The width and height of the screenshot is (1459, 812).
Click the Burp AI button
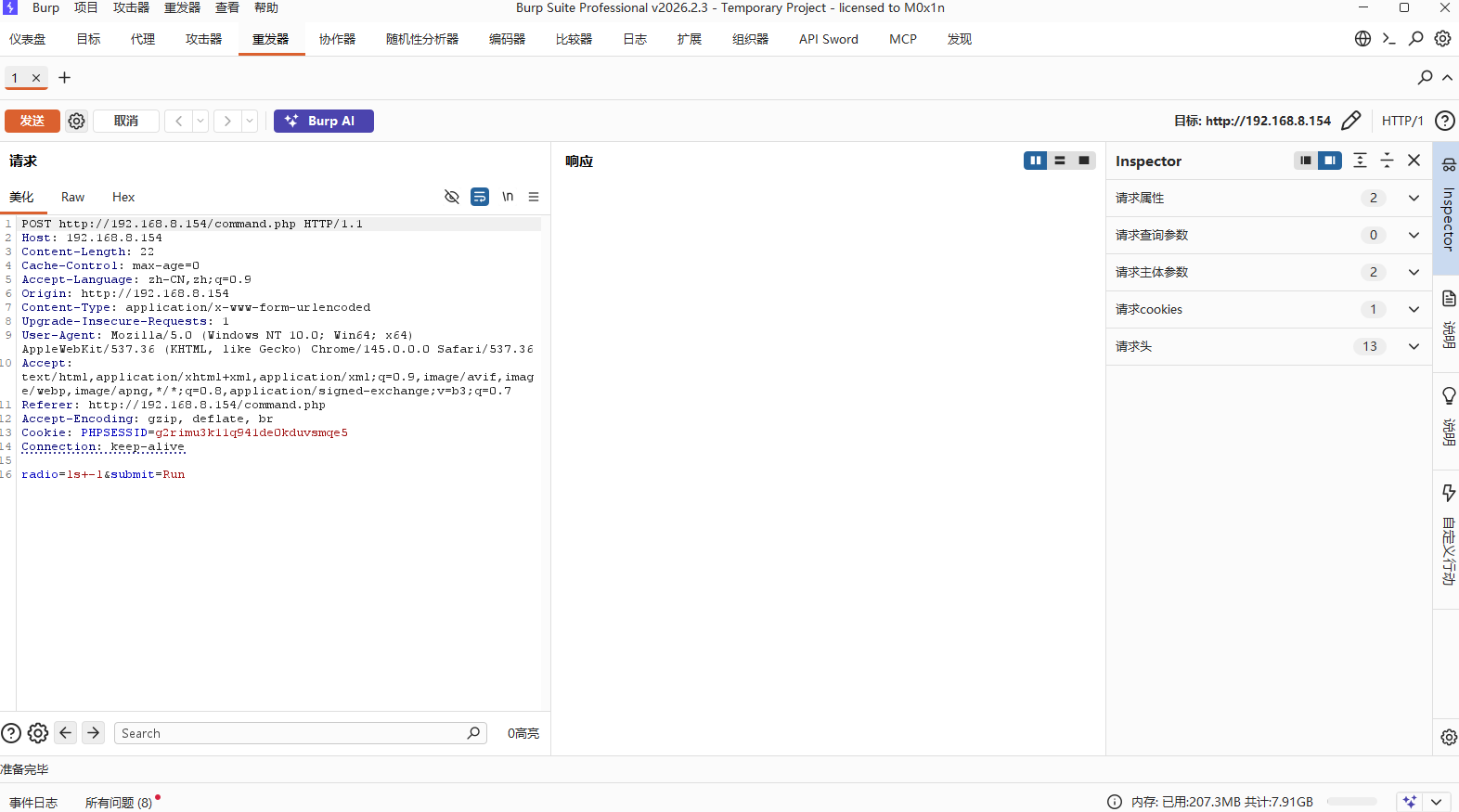(323, 121)
